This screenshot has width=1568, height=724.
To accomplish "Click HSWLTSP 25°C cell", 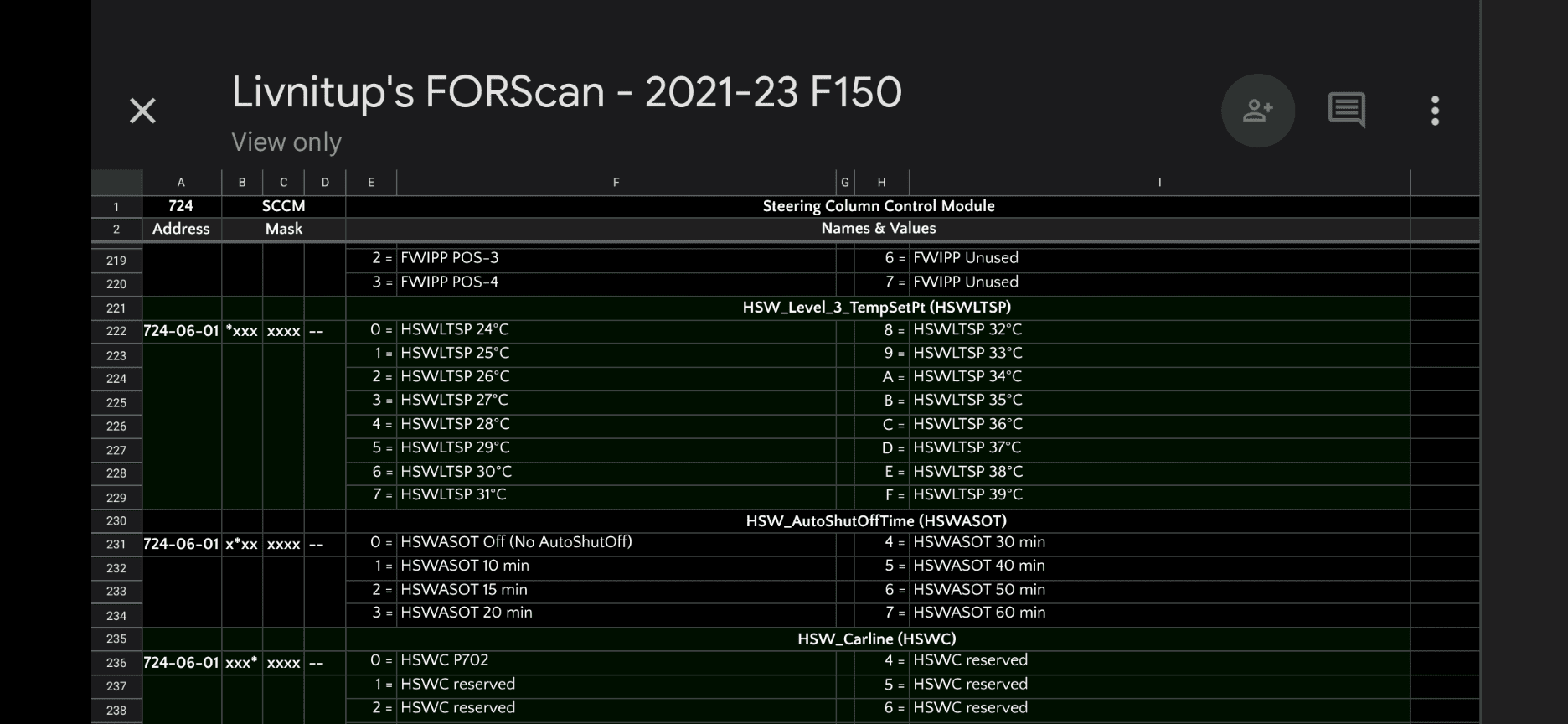I will (616, 354).
